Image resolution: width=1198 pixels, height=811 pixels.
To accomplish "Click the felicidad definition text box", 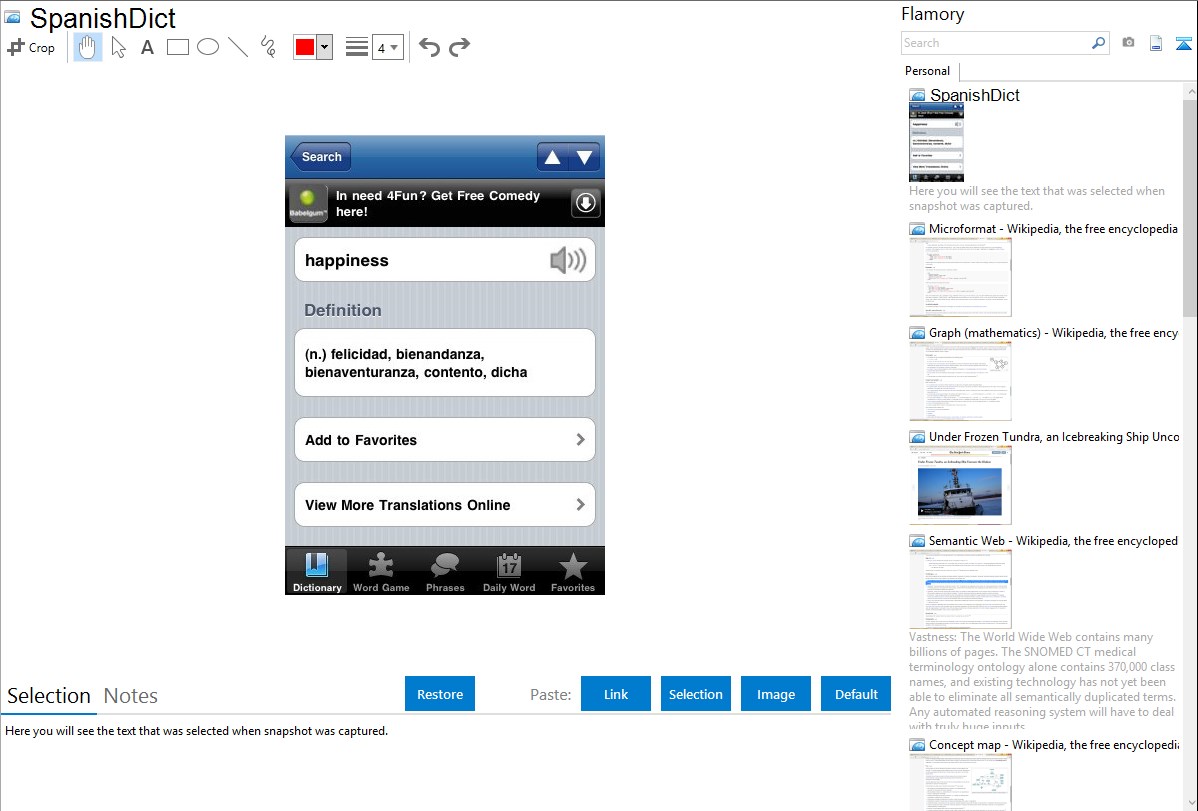I will pos(445,363).
